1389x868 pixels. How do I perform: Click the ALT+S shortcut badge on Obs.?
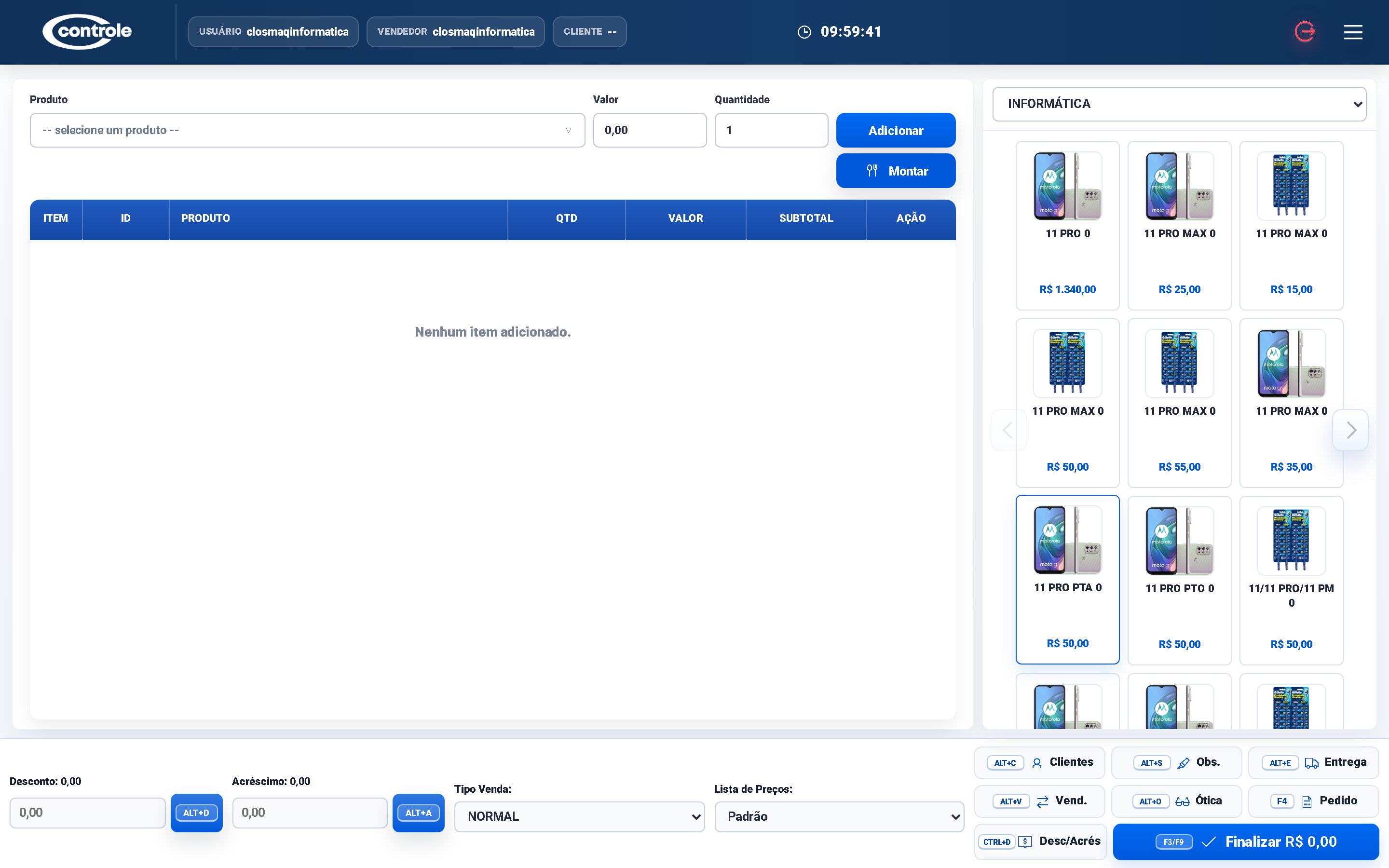coord(1151,763)
